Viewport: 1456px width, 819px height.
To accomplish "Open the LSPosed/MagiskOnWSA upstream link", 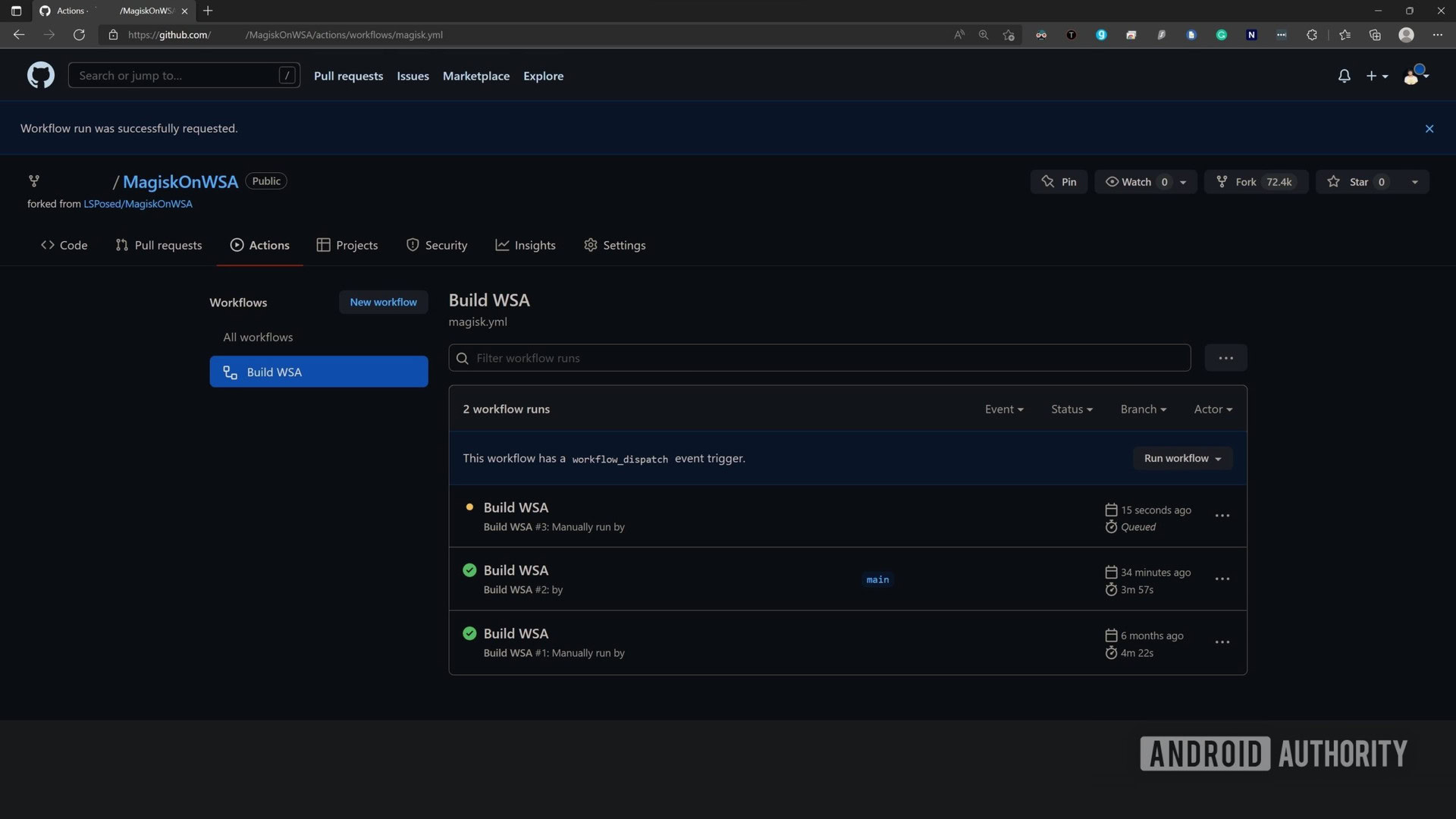I will pos(137,204).
